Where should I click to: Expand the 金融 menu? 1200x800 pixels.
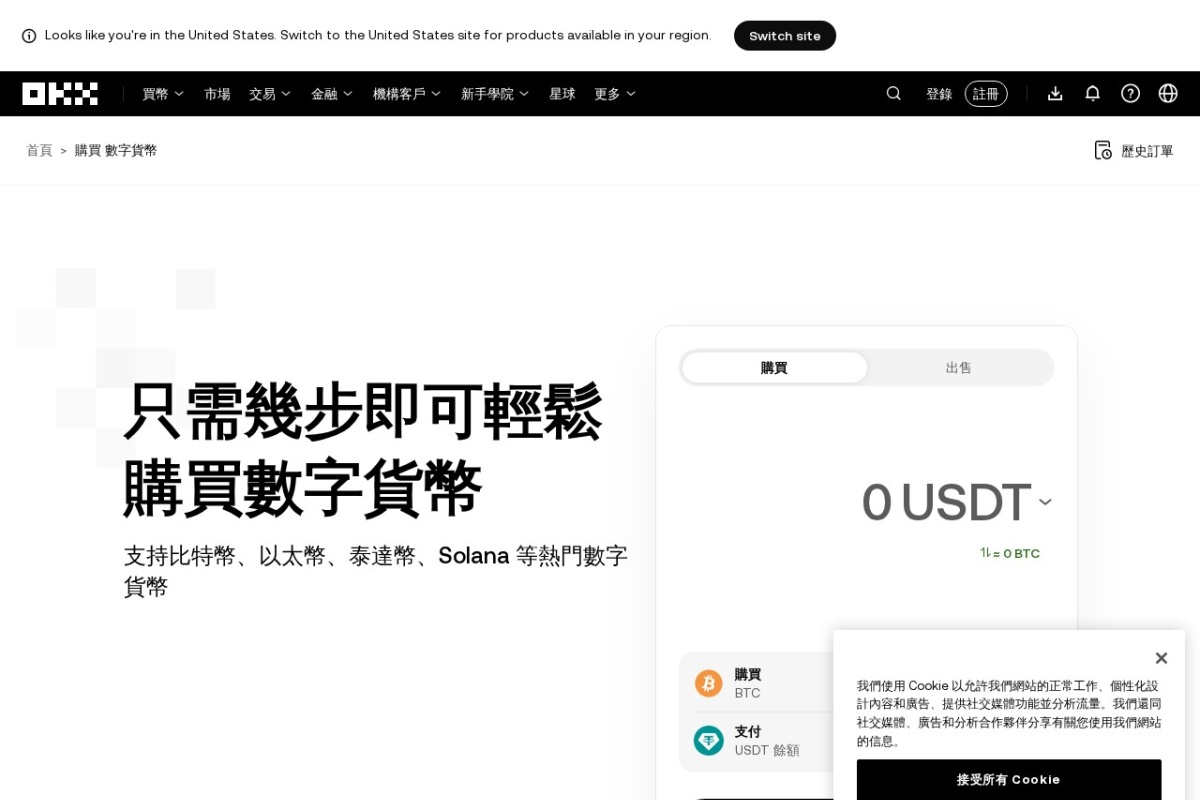[332, 94]
